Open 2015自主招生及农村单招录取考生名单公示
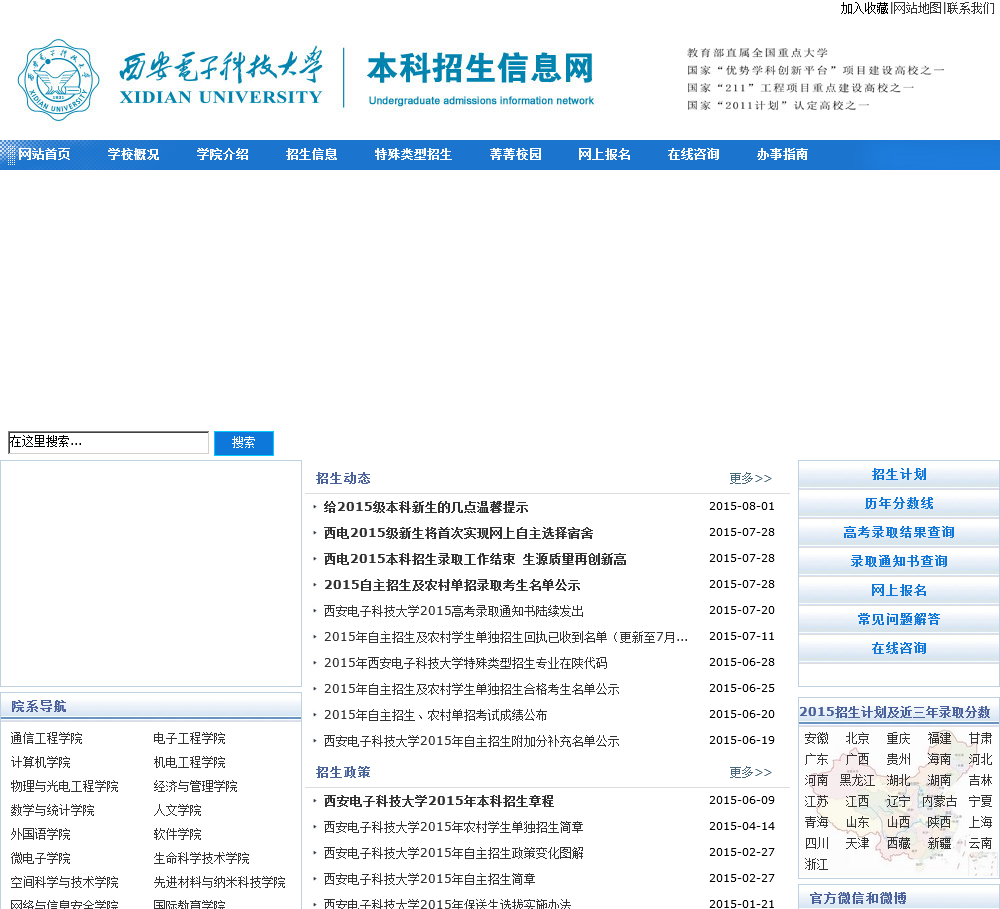This screenshot has width=1000, height=909. coord(452,585)
